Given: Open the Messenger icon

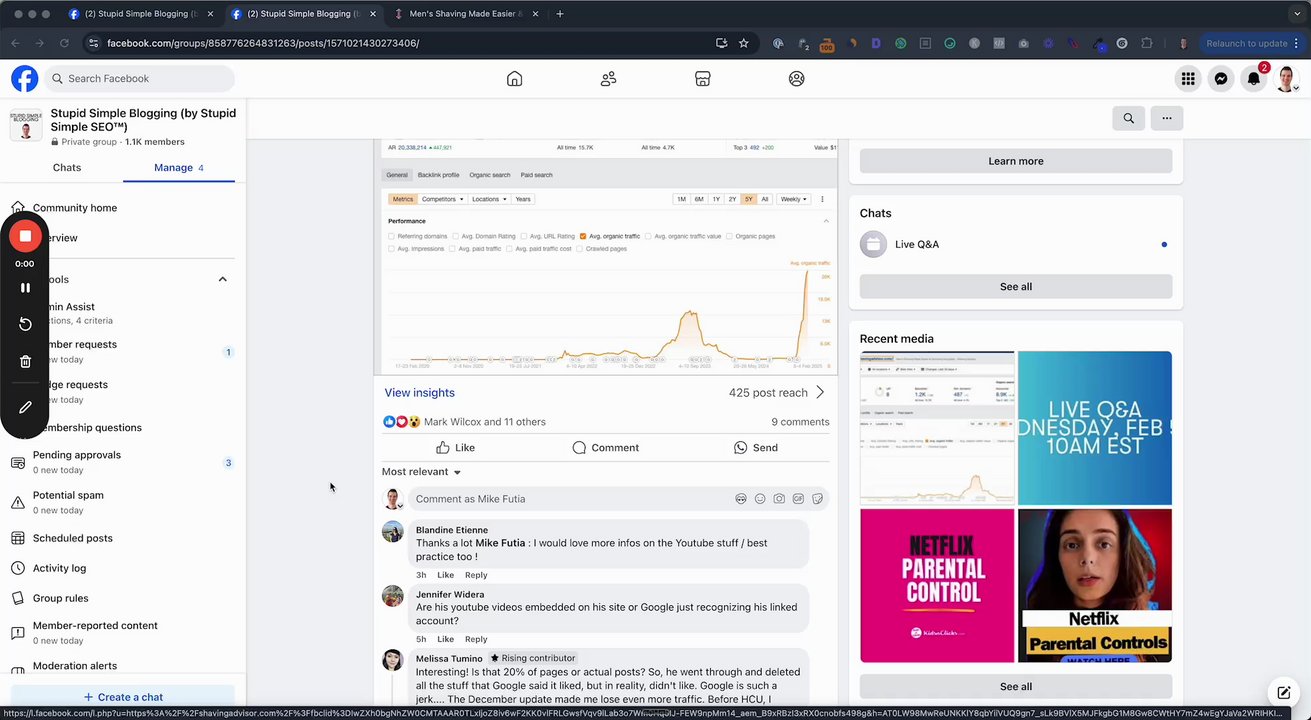Looking at the screenshot, I should coord(1221,78).
